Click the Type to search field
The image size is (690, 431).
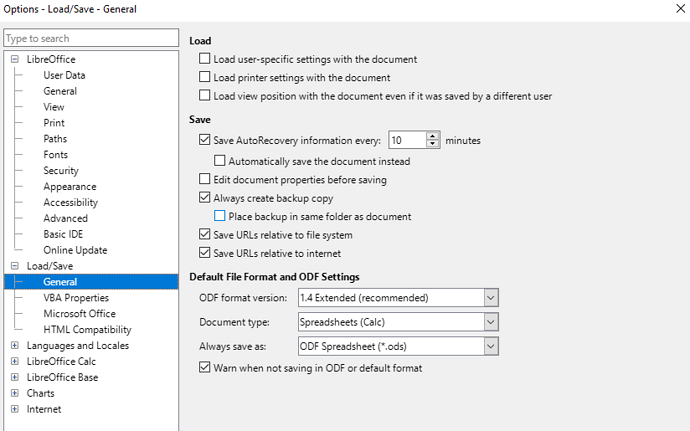[x=91, y=38]
